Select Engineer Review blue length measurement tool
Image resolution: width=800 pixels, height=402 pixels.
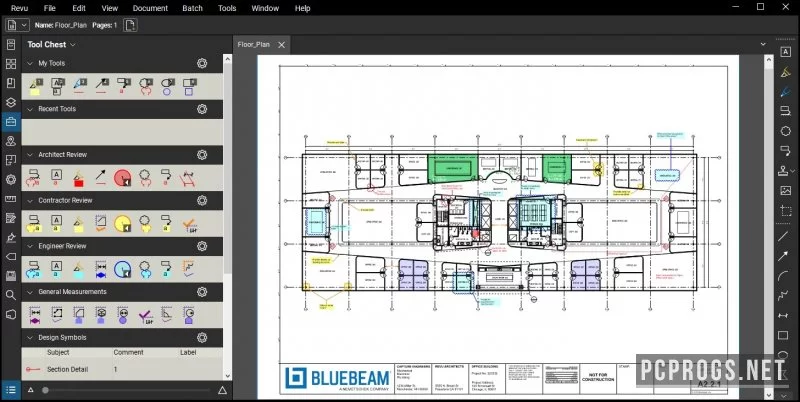pos(101,269)
